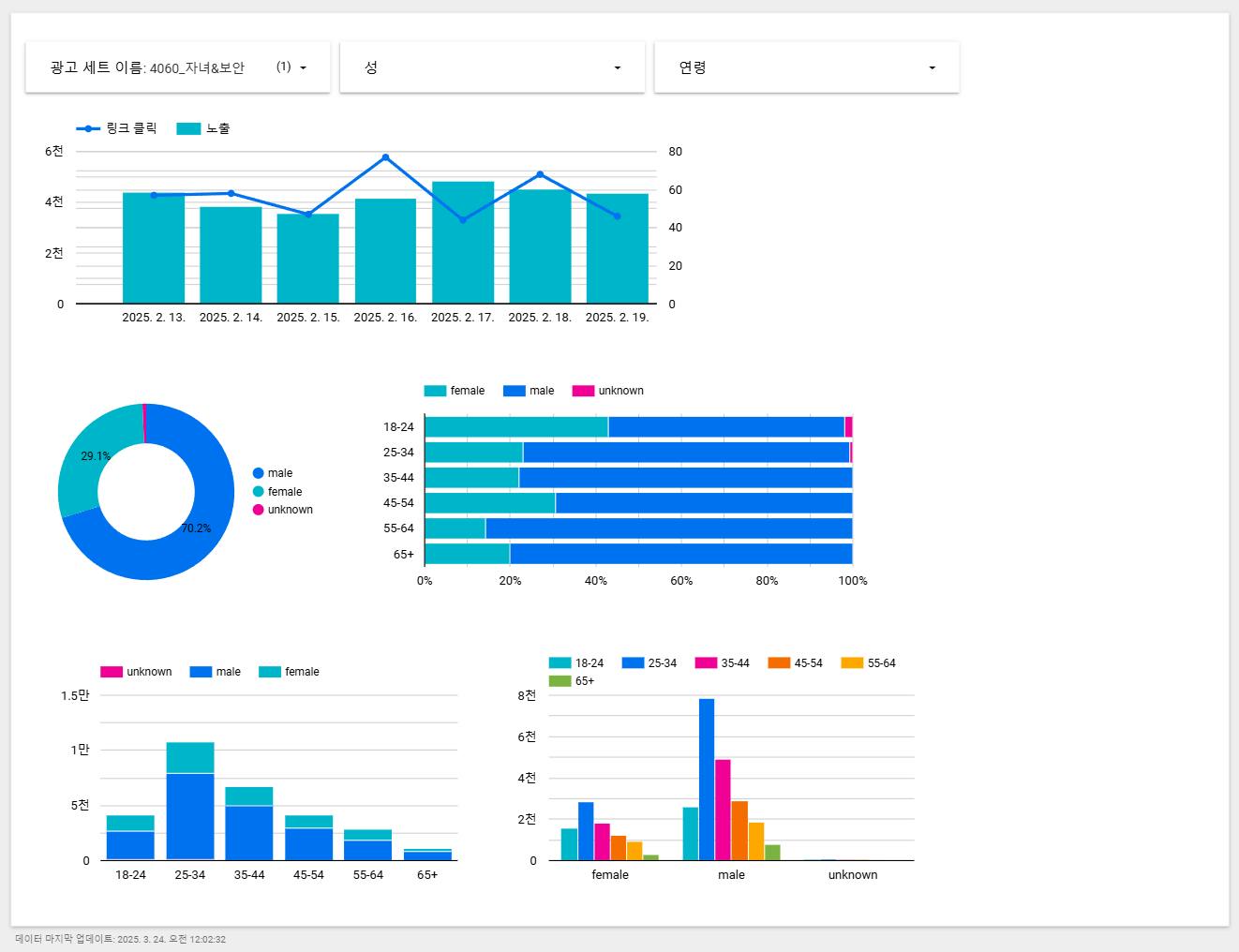The height and width of the screenshot is (952, 1239).
Task: Select male segment of the 25-34 horizontal bar
Action: click(686, 453)
